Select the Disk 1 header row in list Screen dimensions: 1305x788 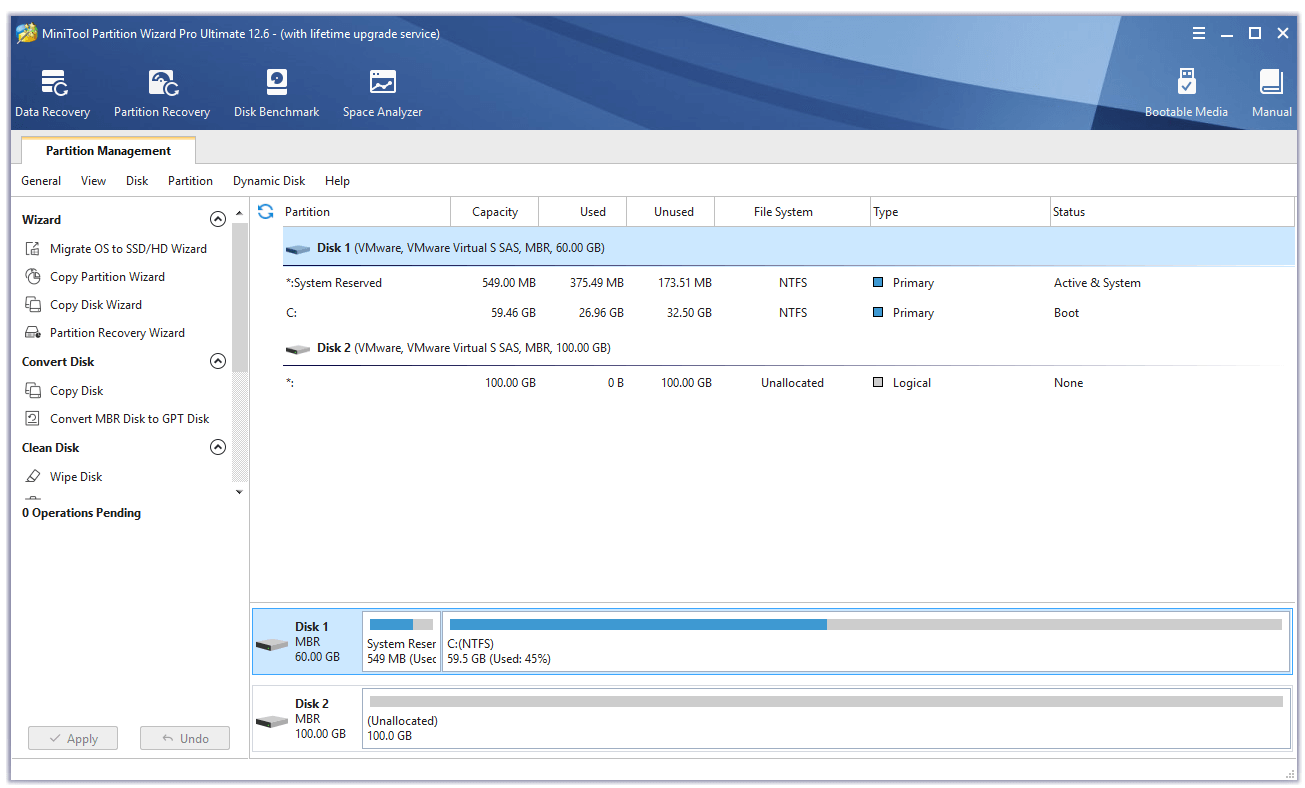(x=787, y=247)
